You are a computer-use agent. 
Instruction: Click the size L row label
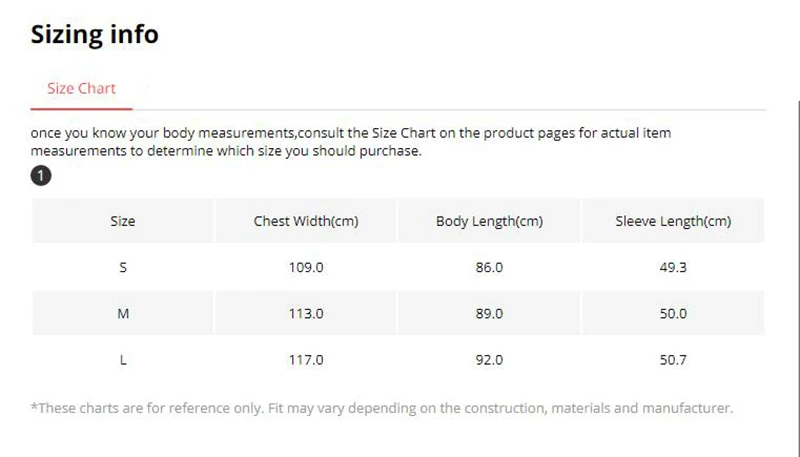click(123, 360)
